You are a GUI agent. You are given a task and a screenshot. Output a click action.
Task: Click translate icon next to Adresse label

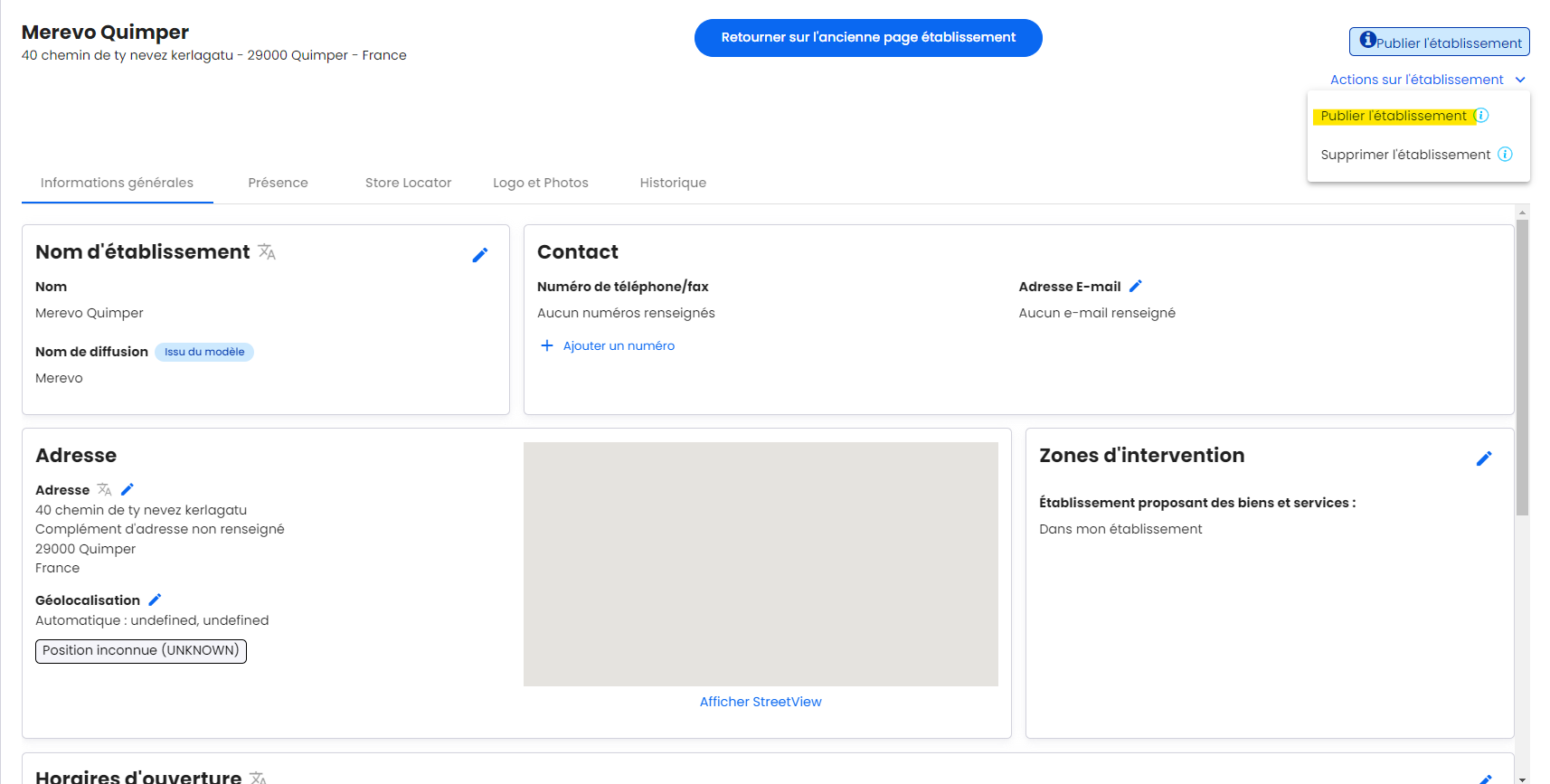105,489
